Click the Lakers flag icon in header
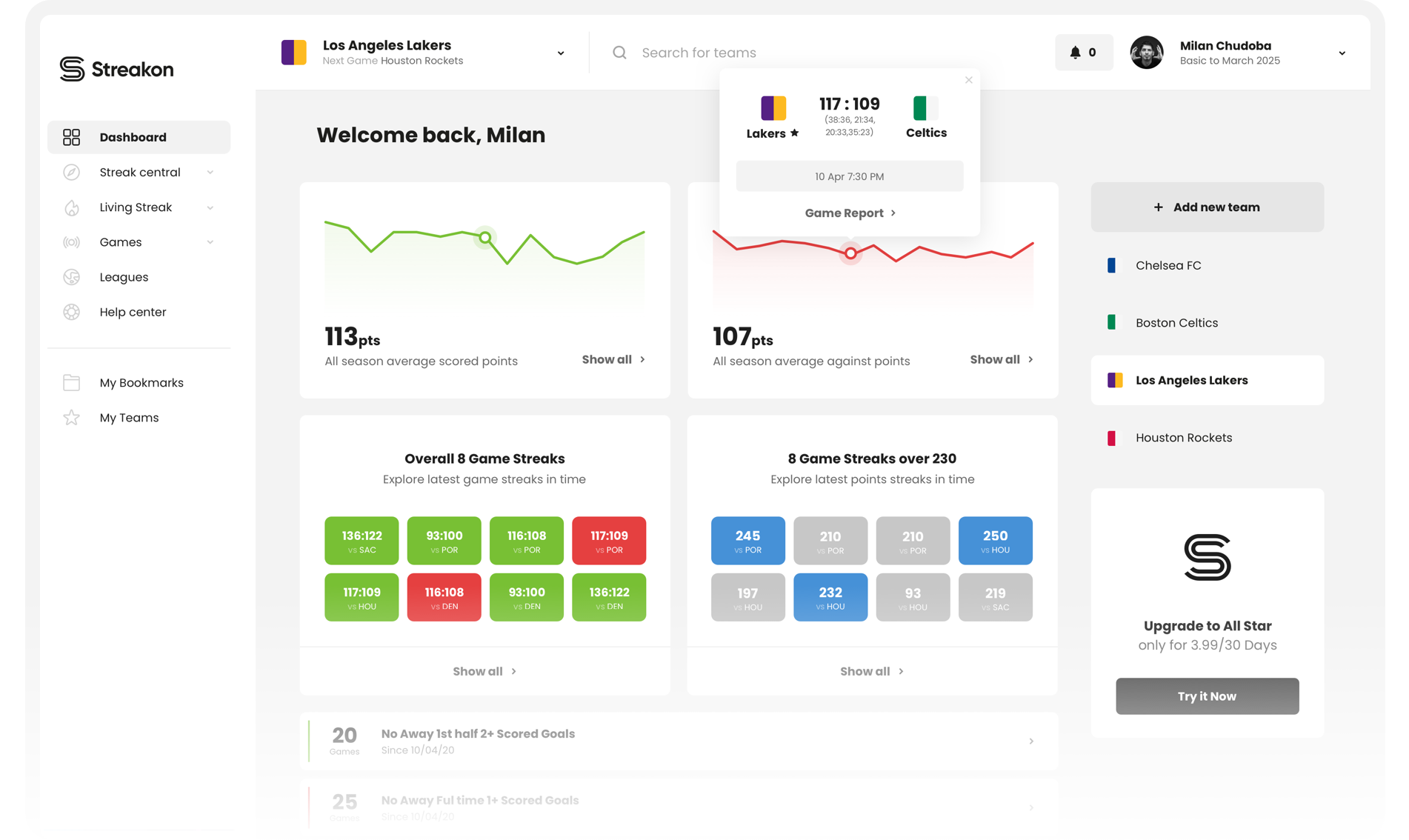Viewport: 1409px width, 840px height. (294, 53)
